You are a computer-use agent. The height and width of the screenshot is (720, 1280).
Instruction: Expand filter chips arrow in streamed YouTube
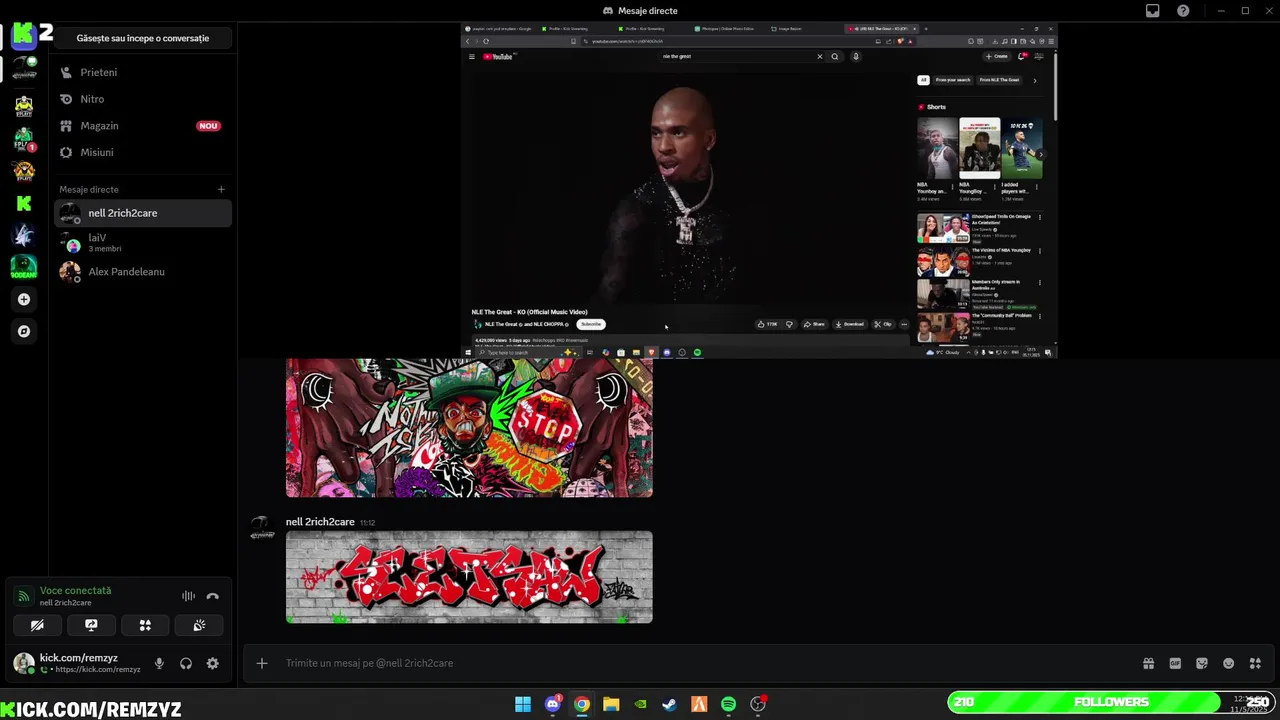1035,80
